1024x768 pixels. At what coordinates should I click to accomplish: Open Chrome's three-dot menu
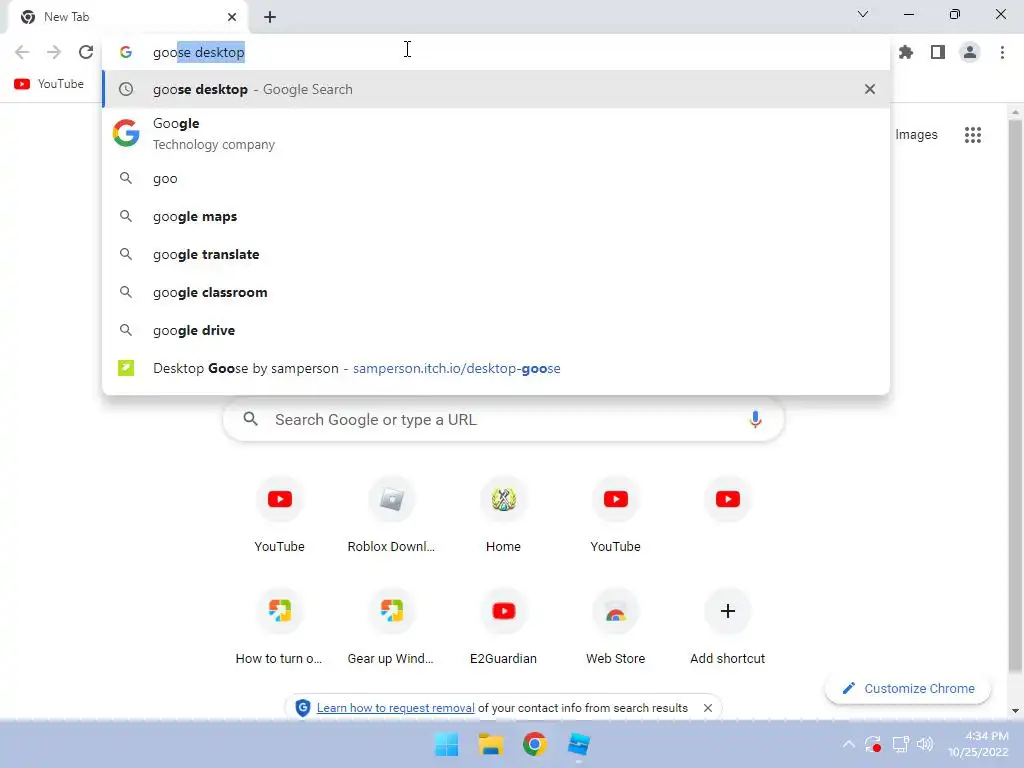(1002, 52)
